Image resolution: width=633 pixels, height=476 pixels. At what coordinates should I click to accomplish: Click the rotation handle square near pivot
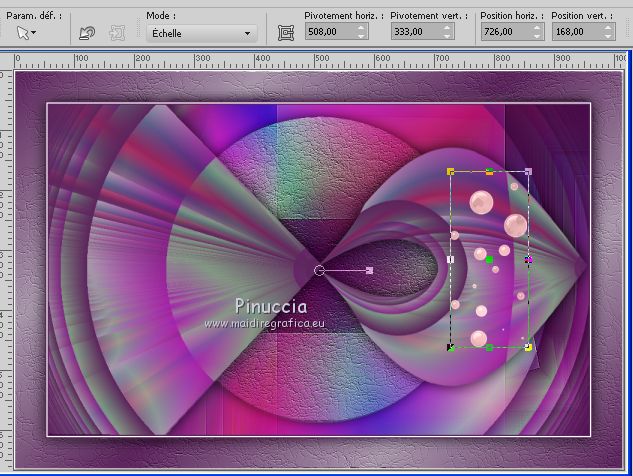point(369,270)
